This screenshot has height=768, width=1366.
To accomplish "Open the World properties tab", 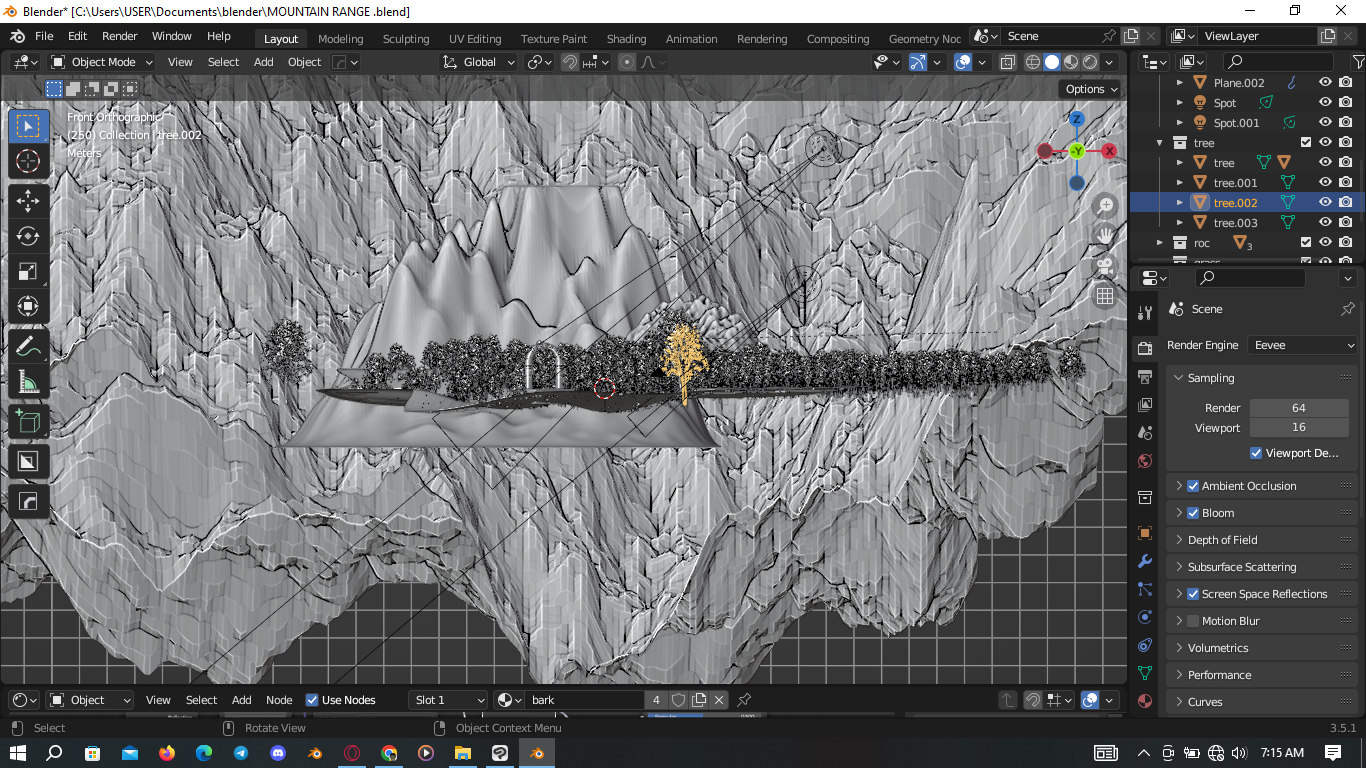I will tap(1145, 461).
